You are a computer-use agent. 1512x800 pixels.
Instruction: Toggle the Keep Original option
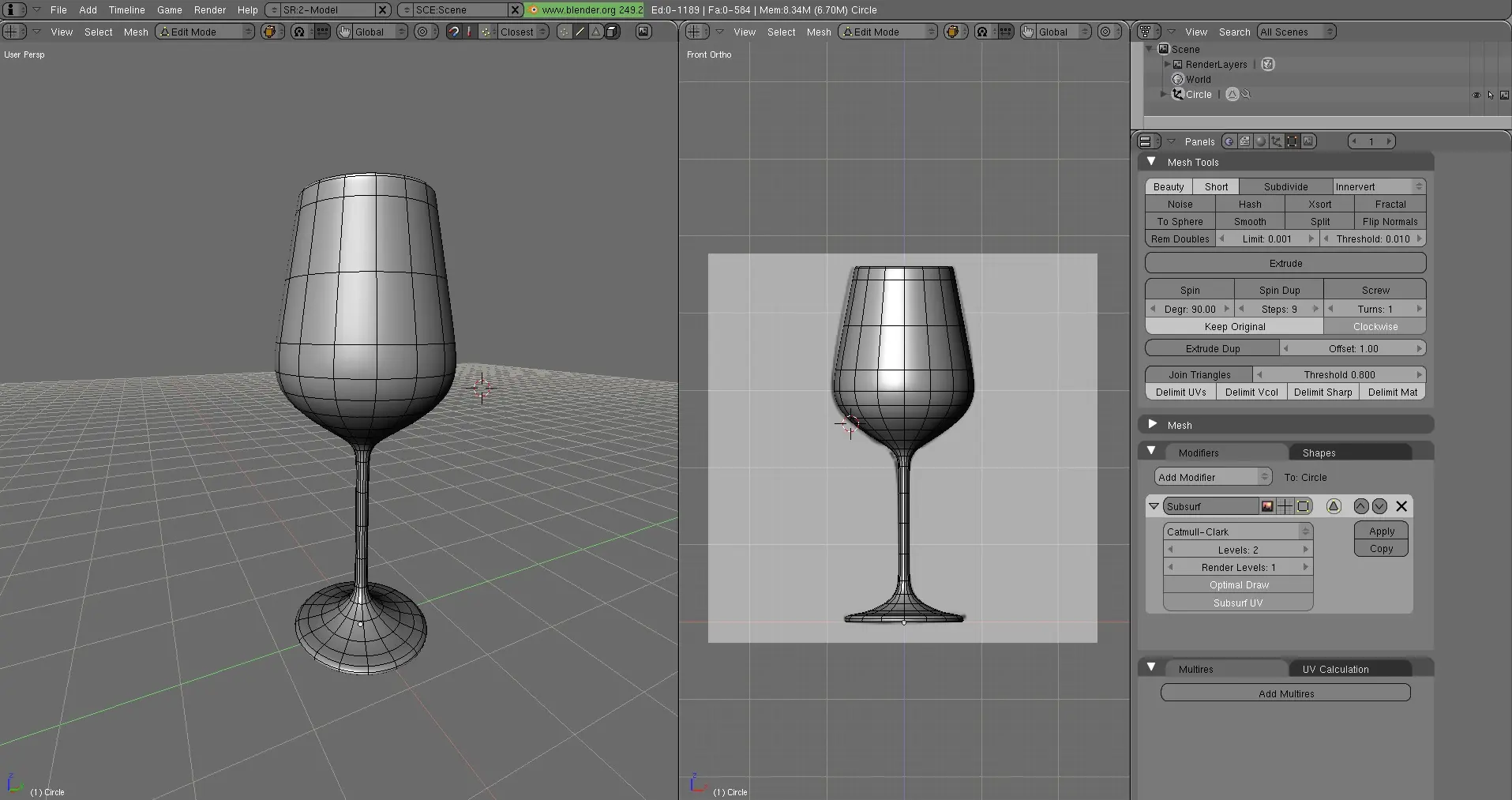pos(1234,327)
